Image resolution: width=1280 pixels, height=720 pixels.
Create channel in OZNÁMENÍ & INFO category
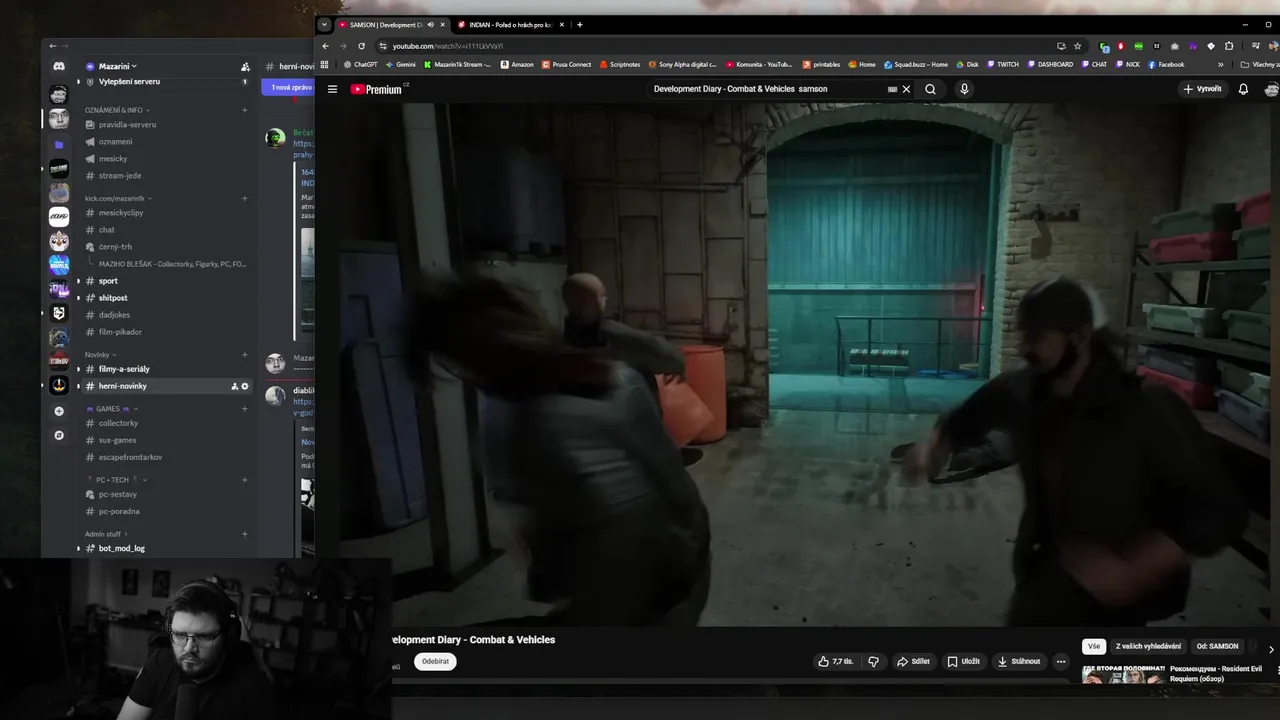[244, 110]
